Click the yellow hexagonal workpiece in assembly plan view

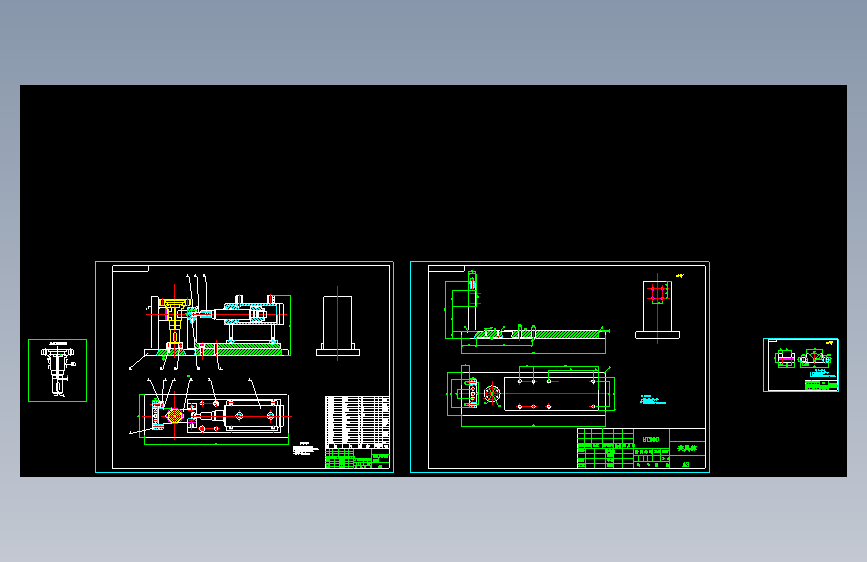[x=174, y=415]
